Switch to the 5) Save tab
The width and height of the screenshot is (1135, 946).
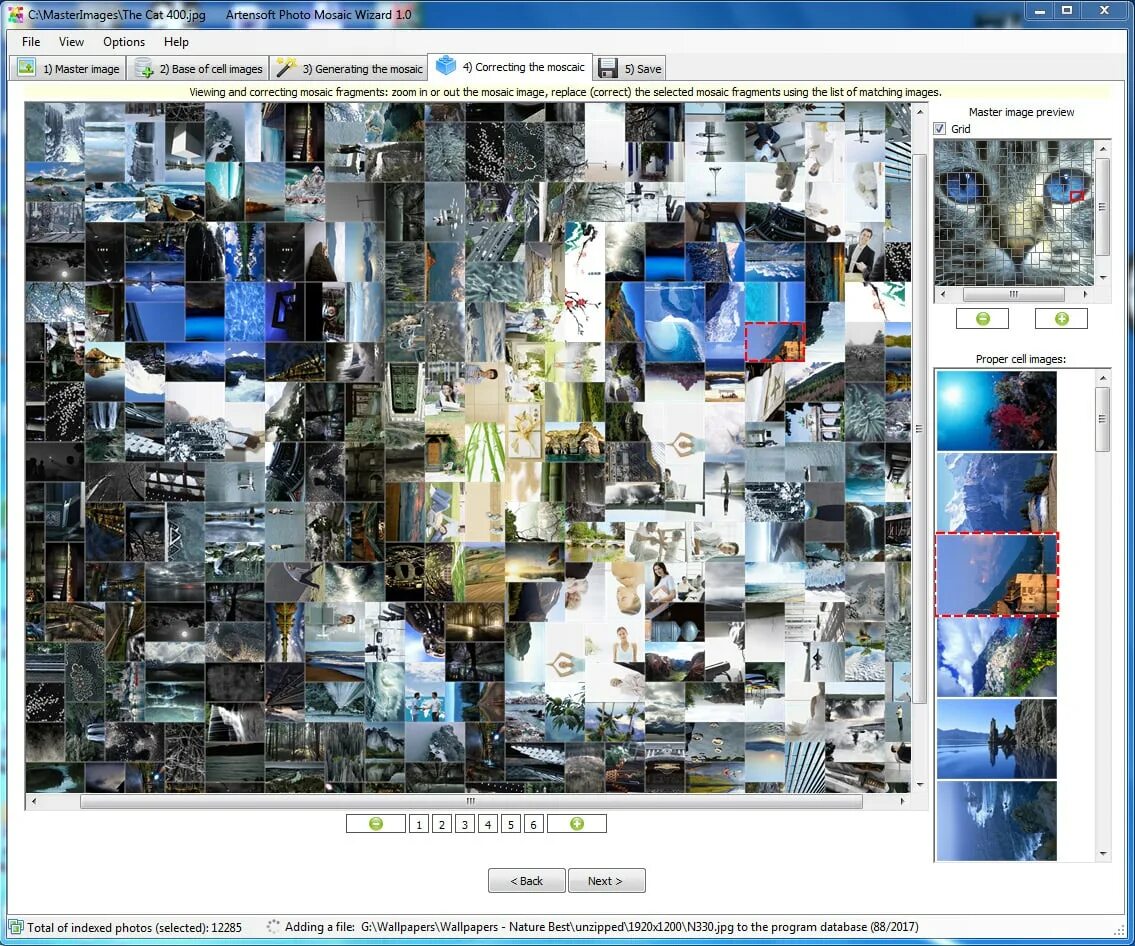click(628, 69)
